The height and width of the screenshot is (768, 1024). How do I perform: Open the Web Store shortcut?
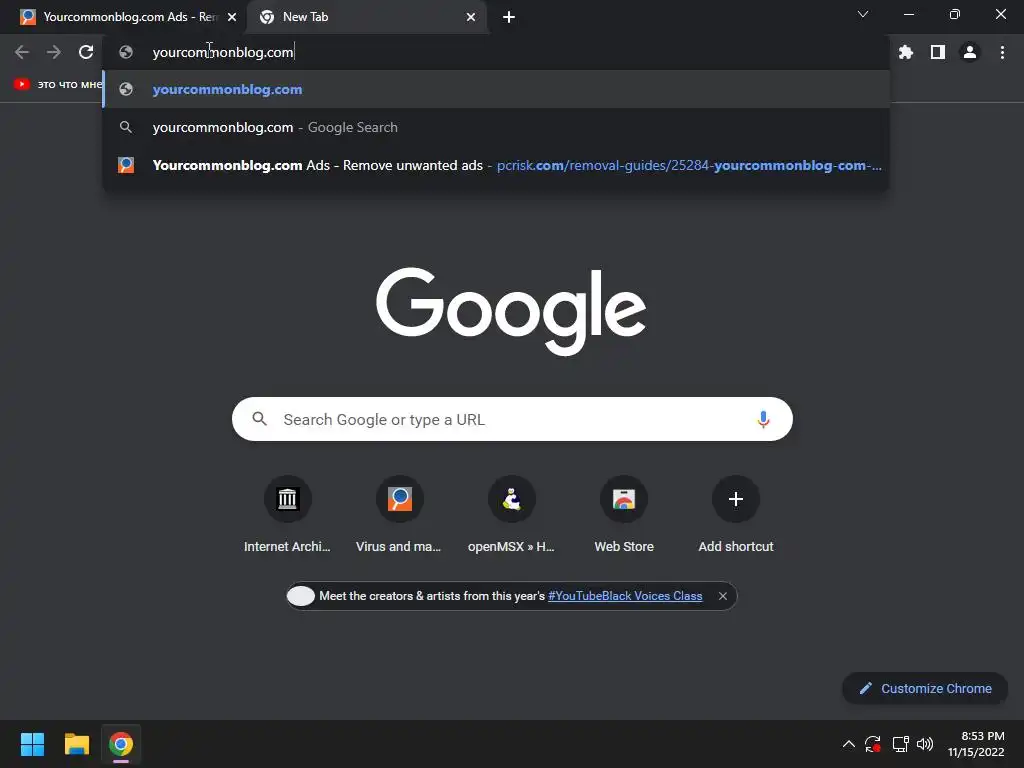point(624,515)
